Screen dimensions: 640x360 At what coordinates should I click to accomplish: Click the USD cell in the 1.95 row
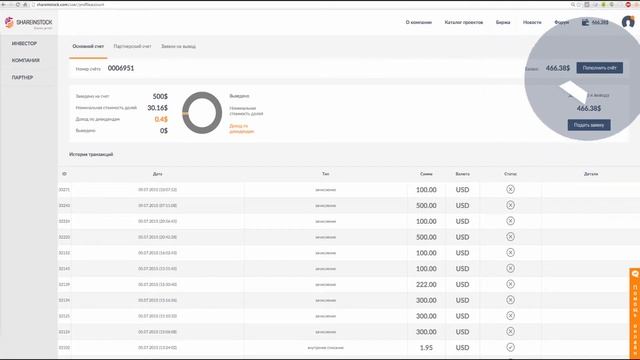click(462, 348)
